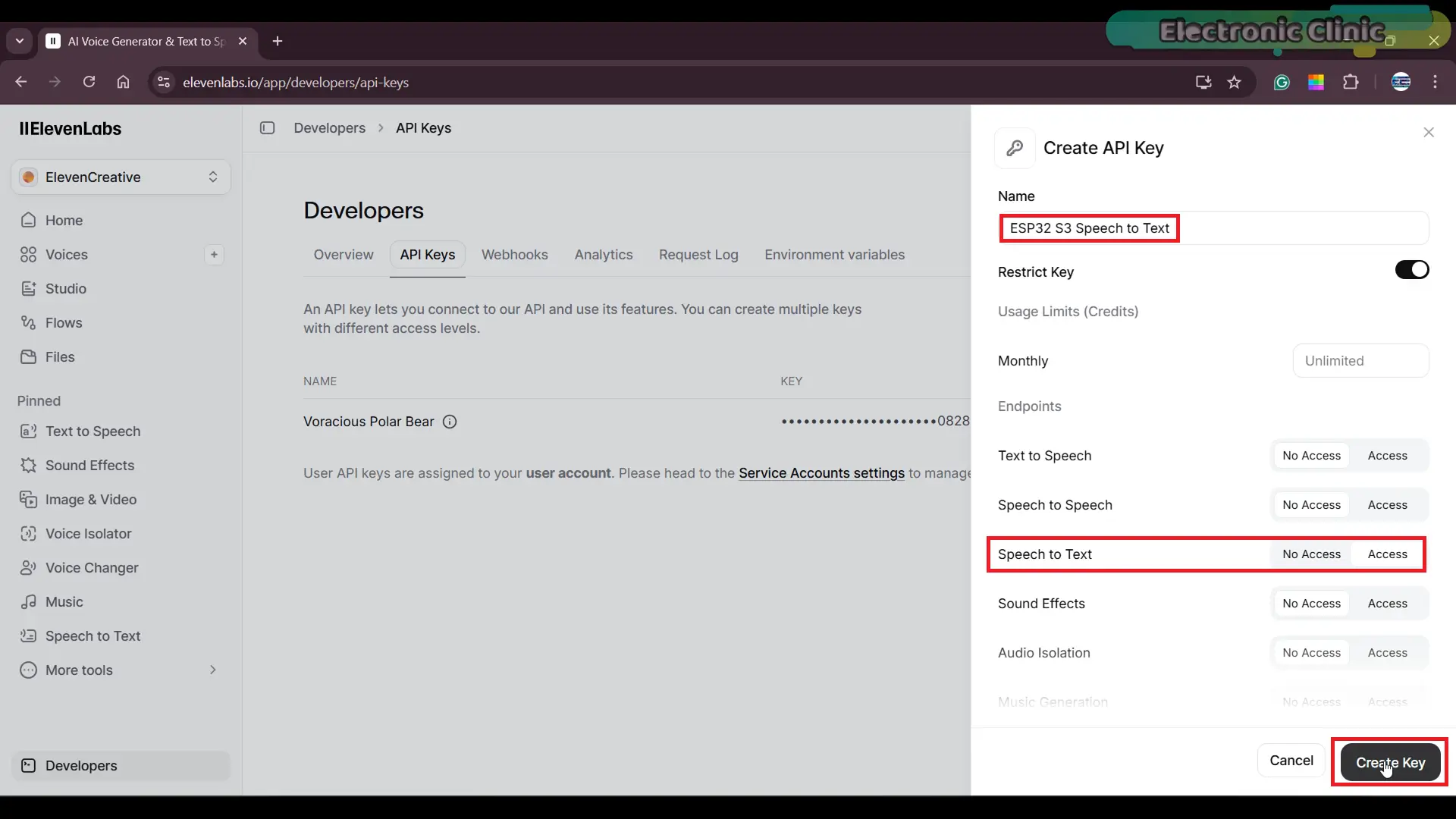Screen dimensions: 1456x819
Task: Click the browser back arrow
Action: pyautogui.click(x=21, y=82)
